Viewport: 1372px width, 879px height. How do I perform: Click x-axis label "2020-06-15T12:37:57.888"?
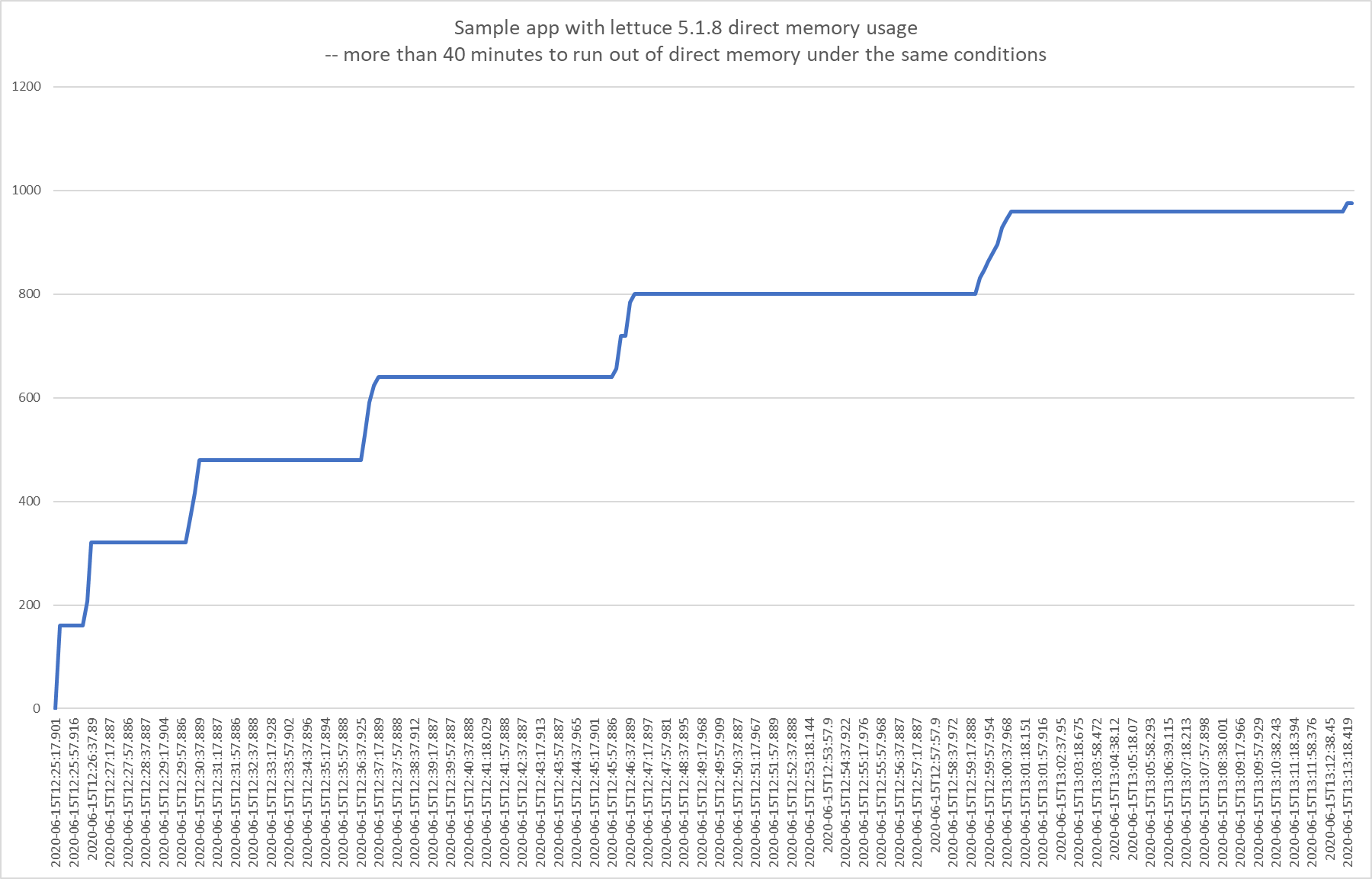tap(397, 792)
